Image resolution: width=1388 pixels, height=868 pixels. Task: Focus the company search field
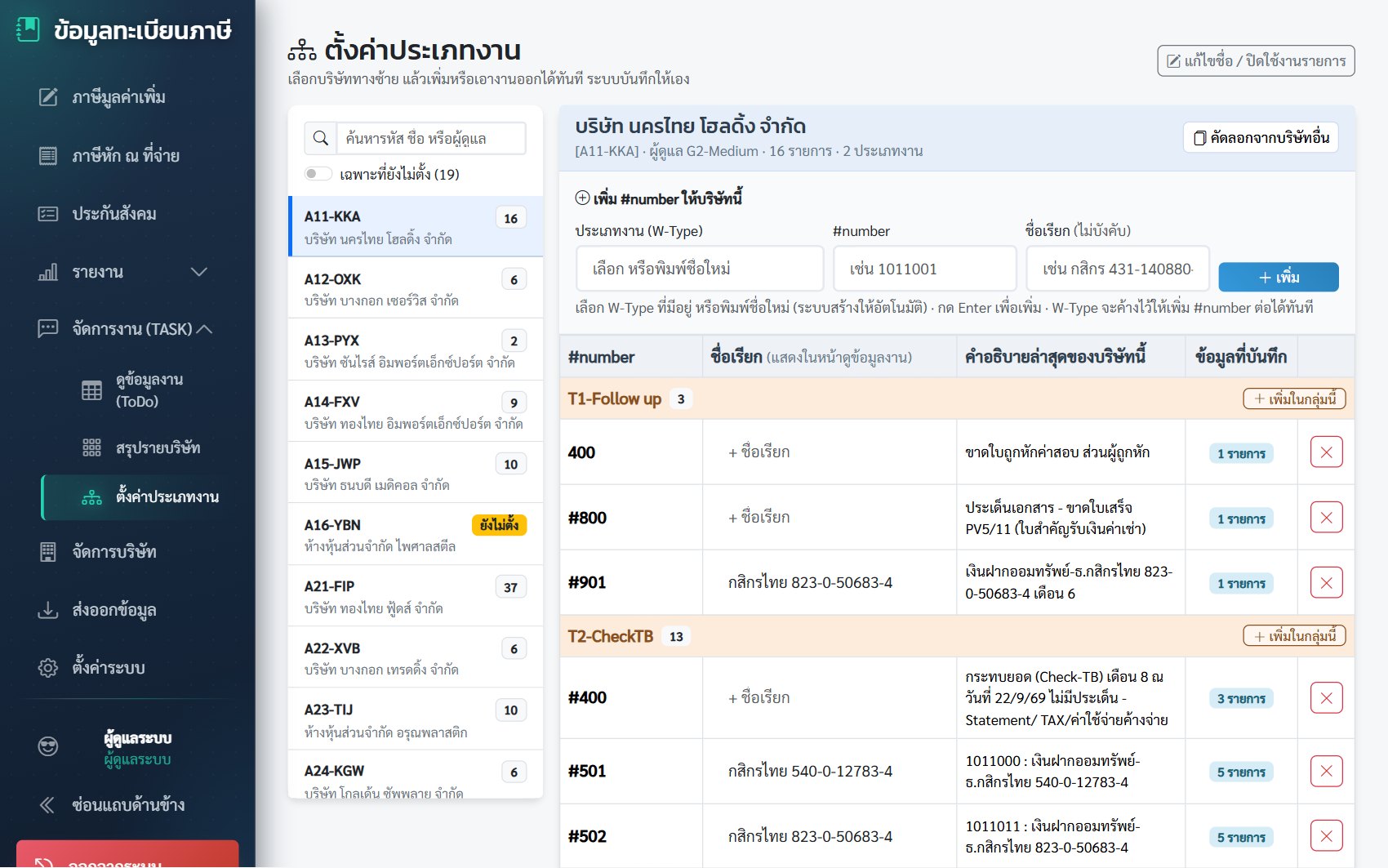(431, 138)
